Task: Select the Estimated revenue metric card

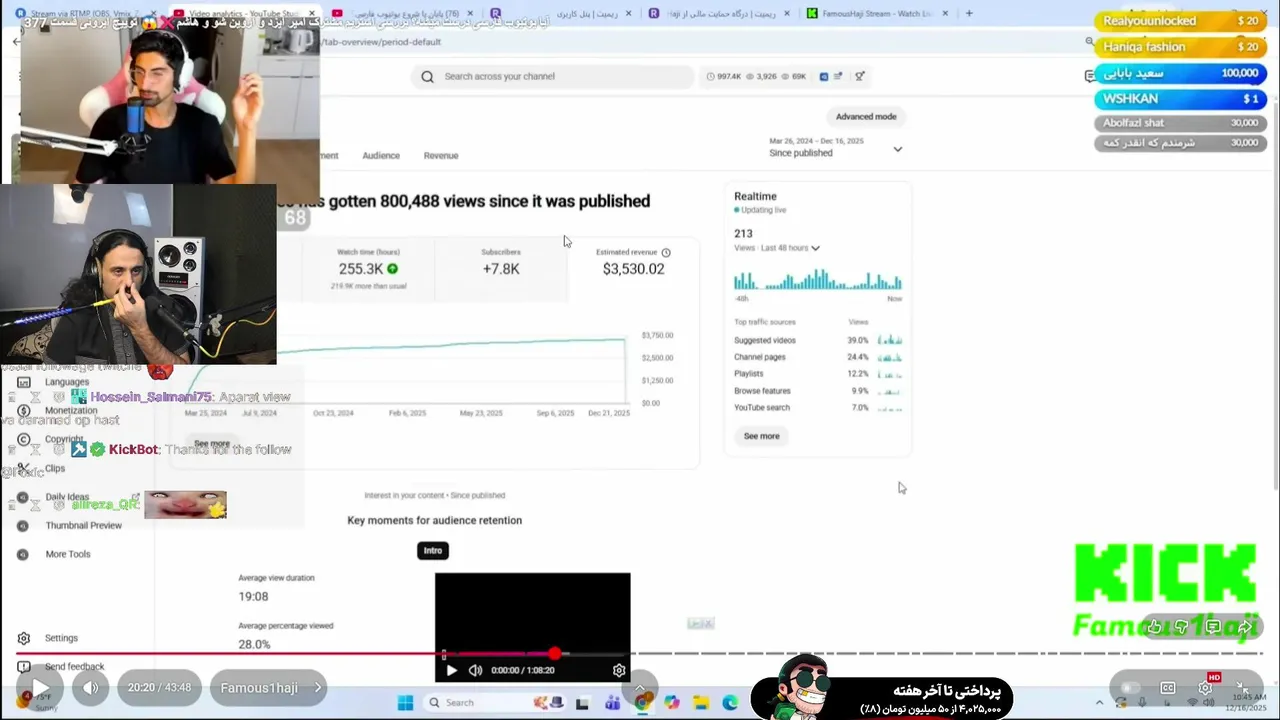Action: click(x=633, y=269)
